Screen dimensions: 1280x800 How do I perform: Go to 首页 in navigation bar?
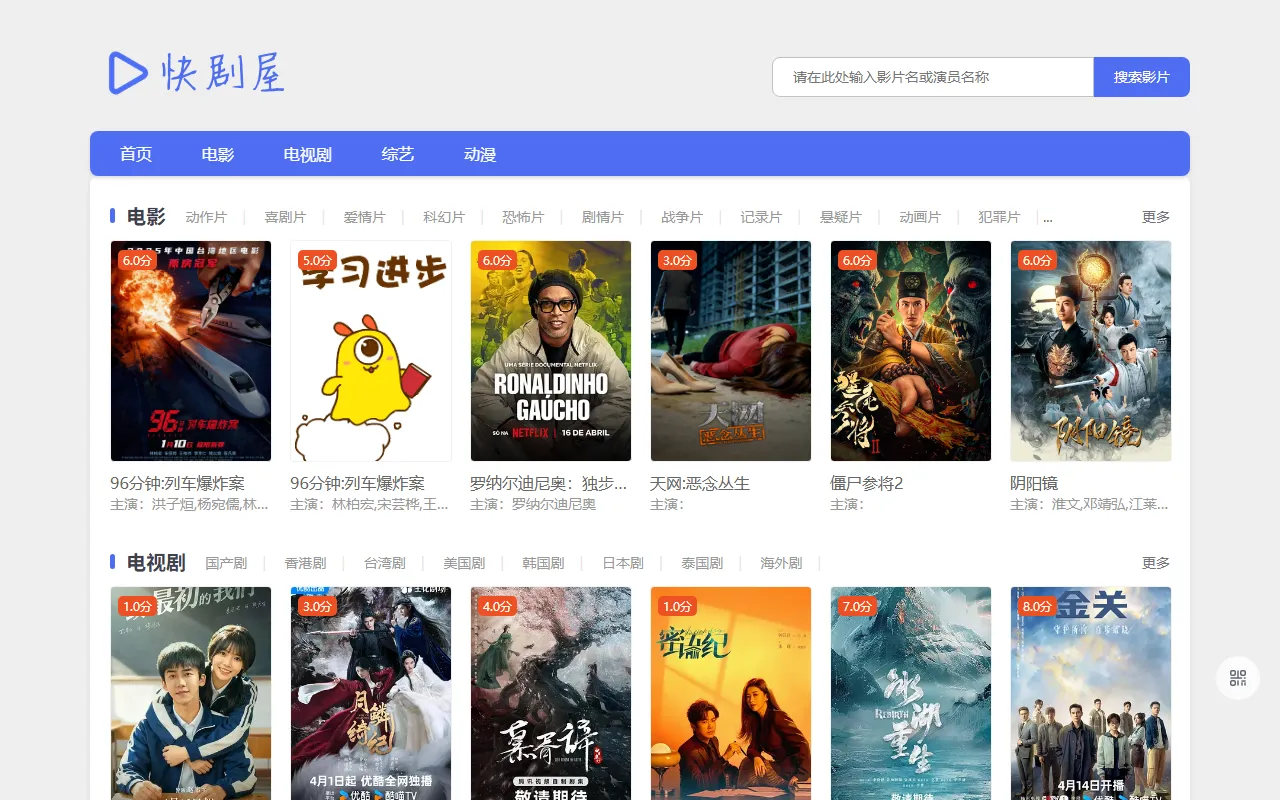coord(136,154)
